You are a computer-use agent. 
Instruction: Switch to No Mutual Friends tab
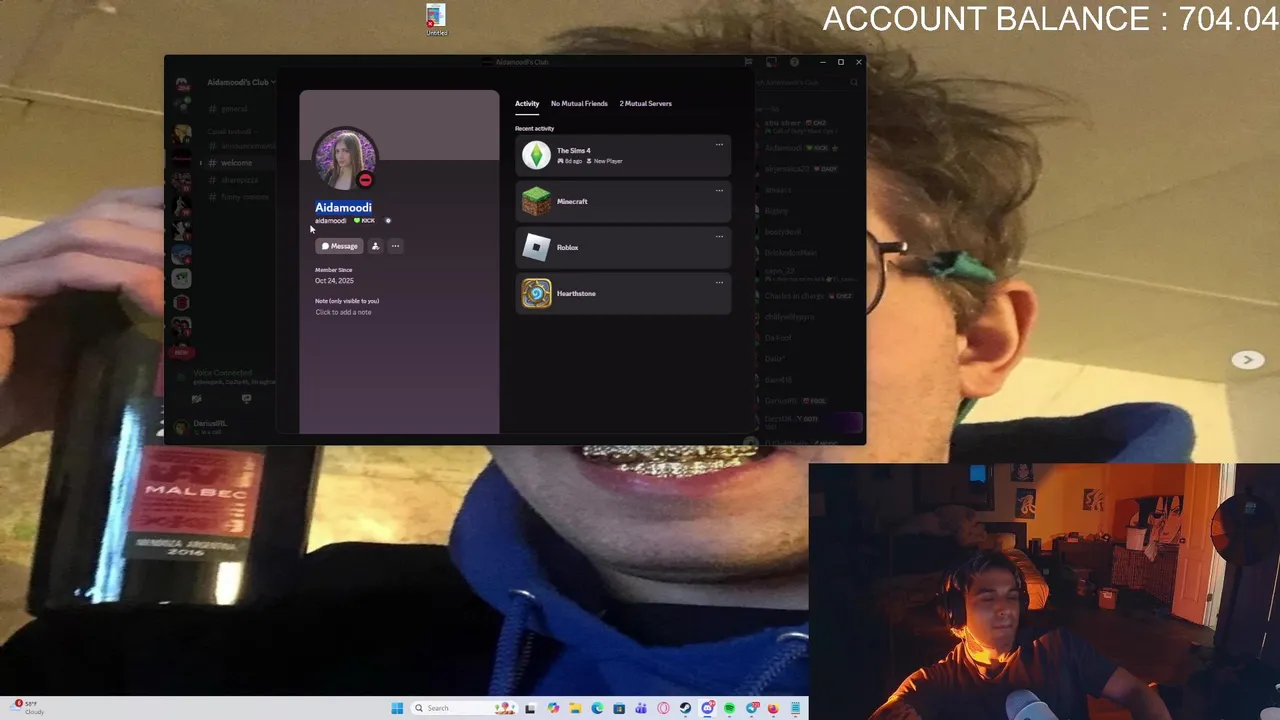click(x=579, y=103)
